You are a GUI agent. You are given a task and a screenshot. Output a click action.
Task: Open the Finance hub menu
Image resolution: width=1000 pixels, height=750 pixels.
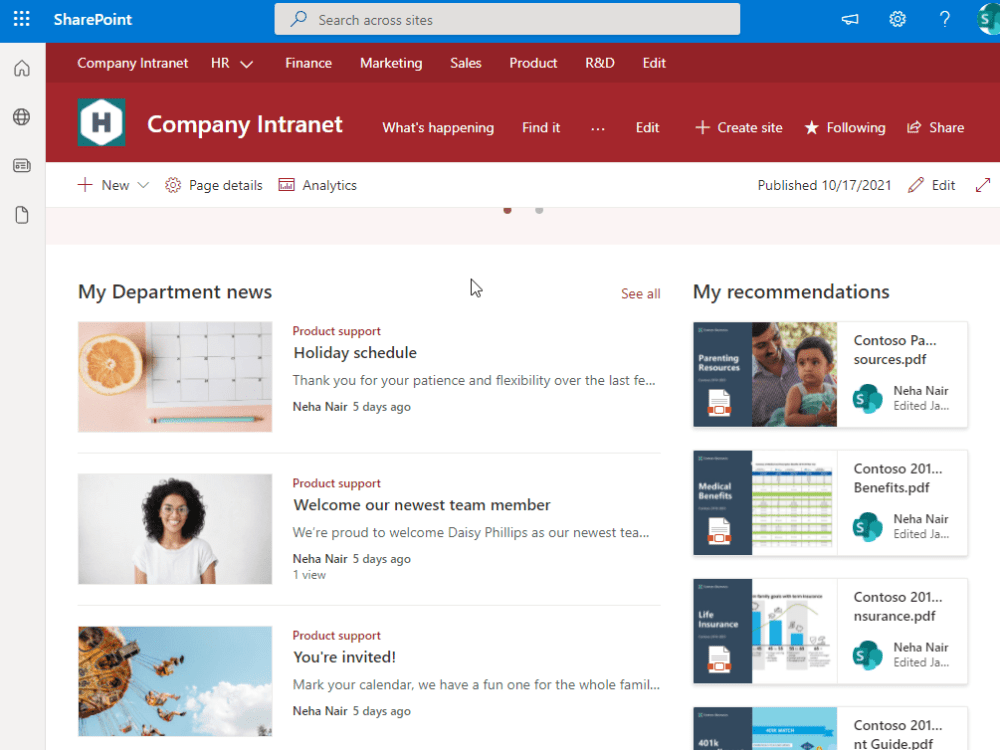click(x=308, y=63)
